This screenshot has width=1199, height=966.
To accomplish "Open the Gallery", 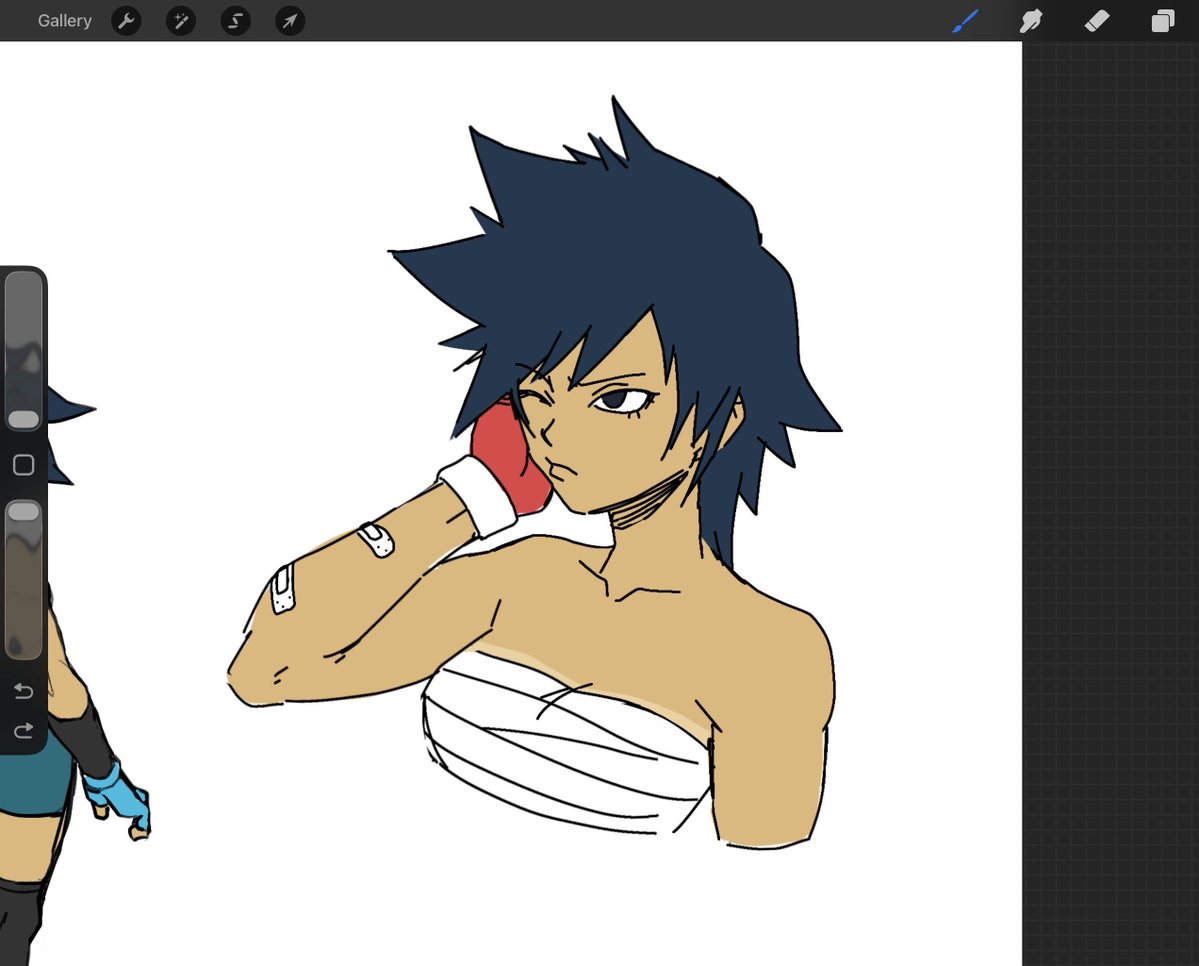I will click(x=65, y=21).
